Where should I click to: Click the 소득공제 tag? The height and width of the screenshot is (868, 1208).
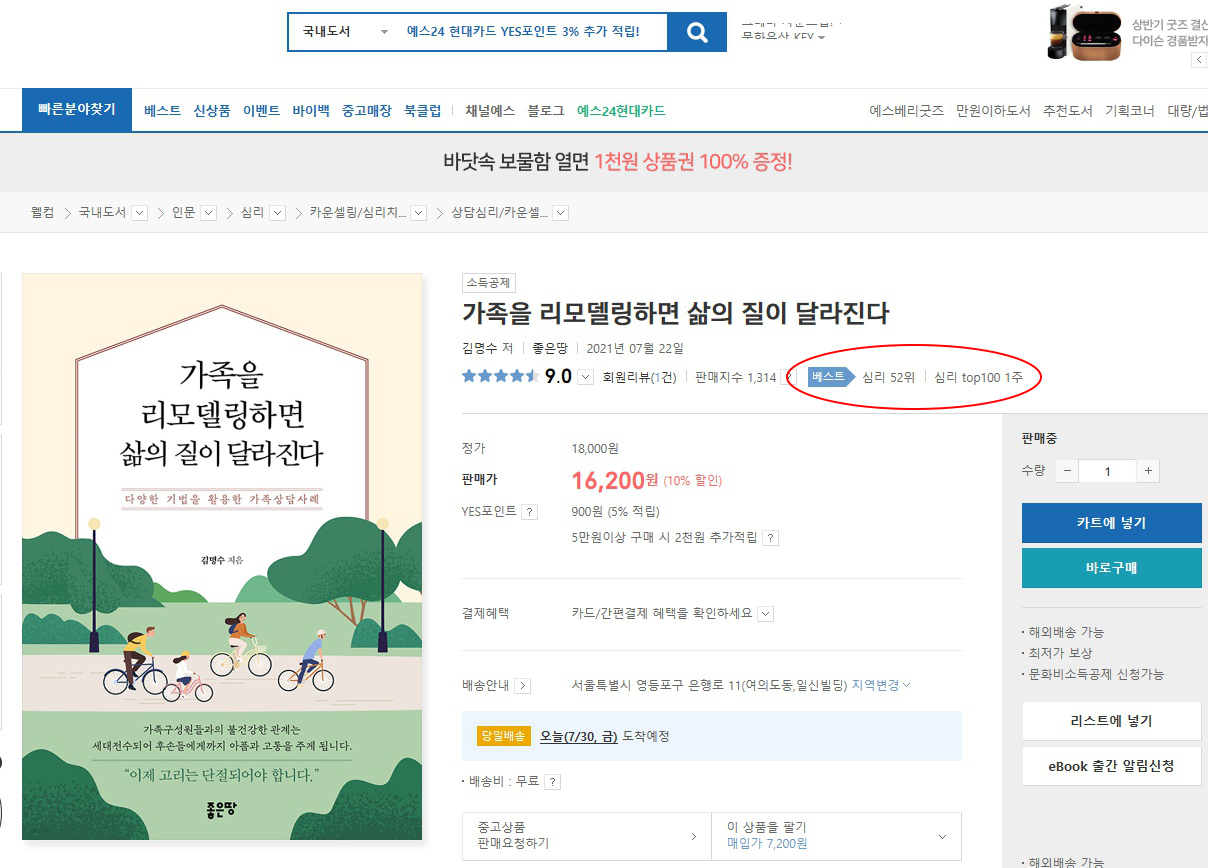tap(489, 283)
